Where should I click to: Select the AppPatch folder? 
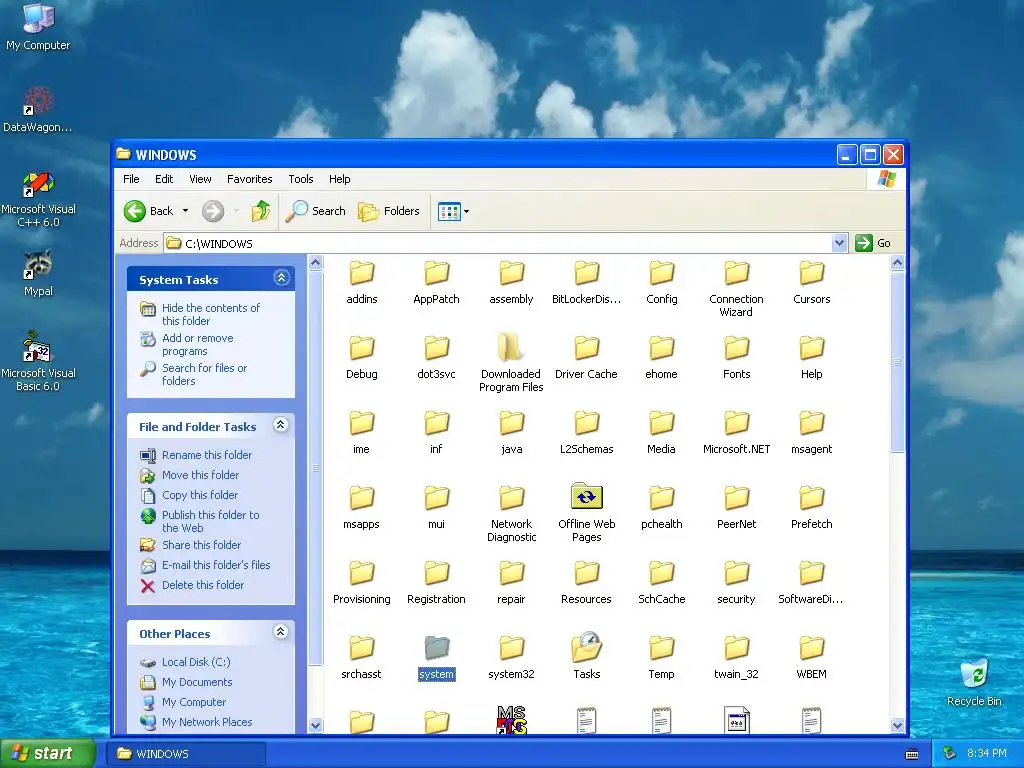(436, 282)
